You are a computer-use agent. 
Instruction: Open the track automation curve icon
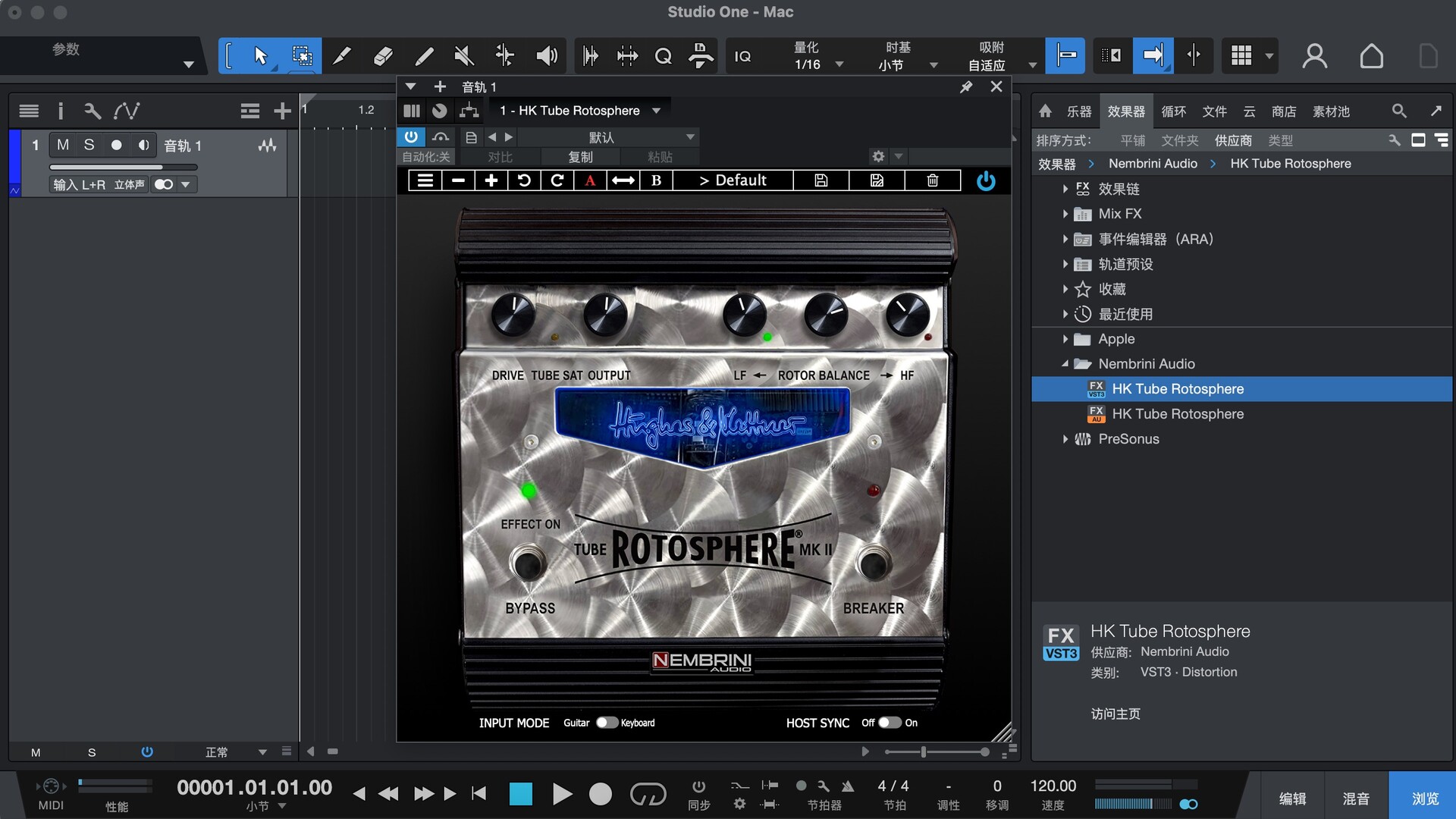click(x=126, y=111)
